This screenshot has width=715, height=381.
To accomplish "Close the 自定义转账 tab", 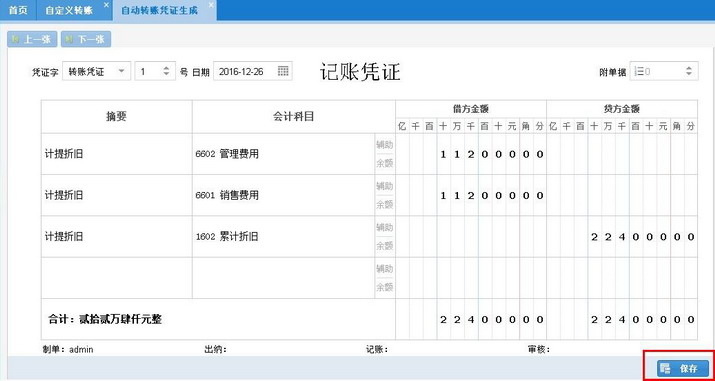I will click(x=106, y=5).
